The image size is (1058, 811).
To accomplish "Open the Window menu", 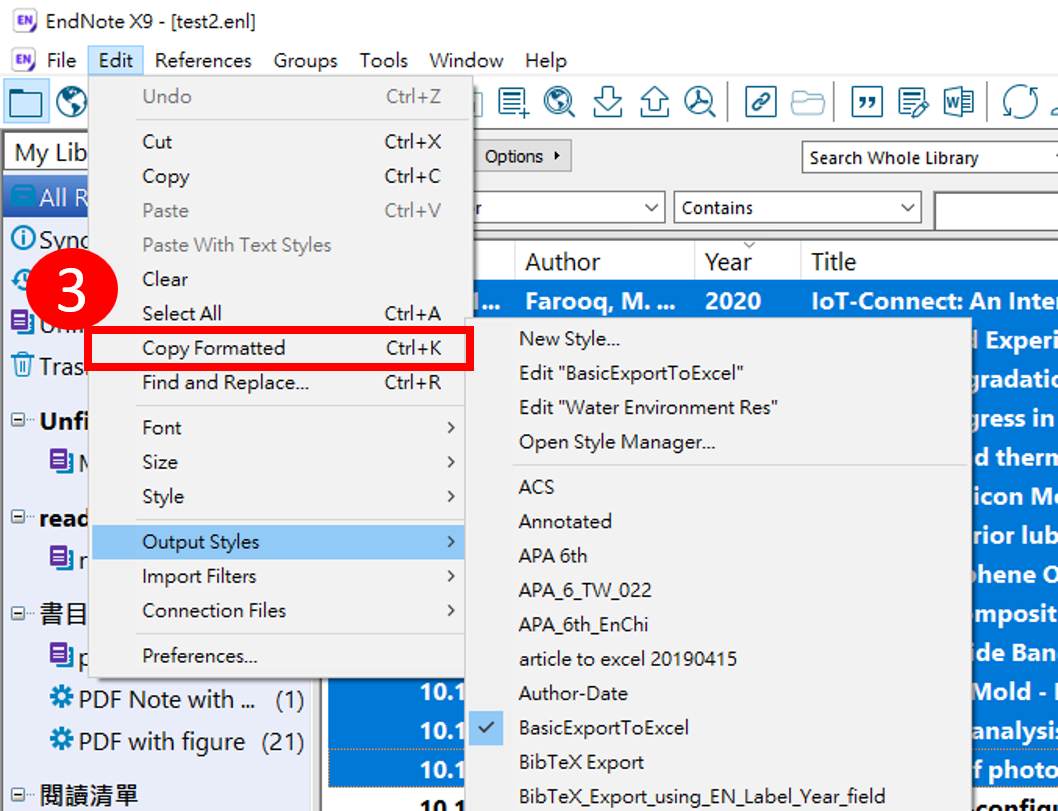I will [466, 61].
